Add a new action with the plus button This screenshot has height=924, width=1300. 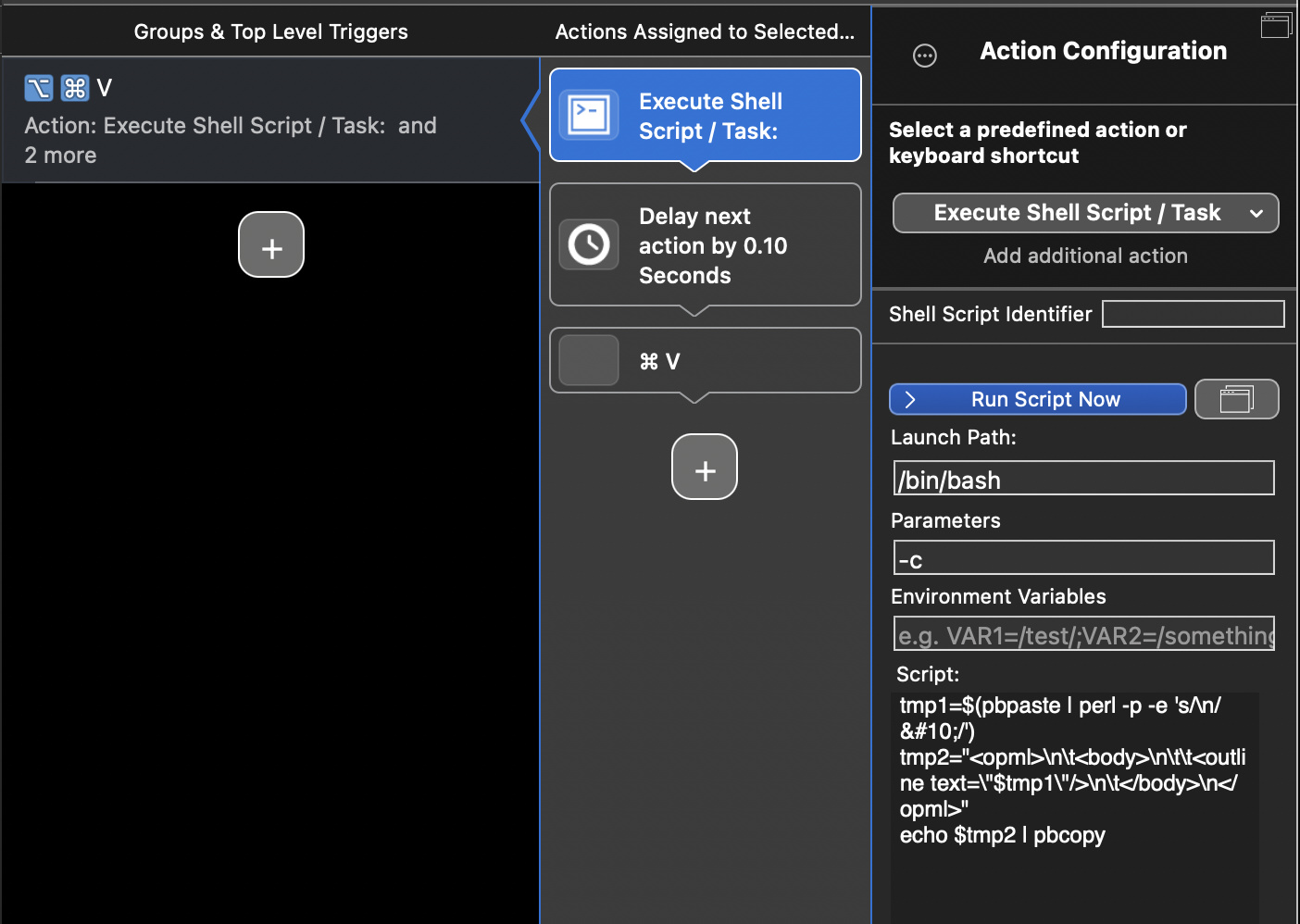pyautogui.click(x=705, y=468)
